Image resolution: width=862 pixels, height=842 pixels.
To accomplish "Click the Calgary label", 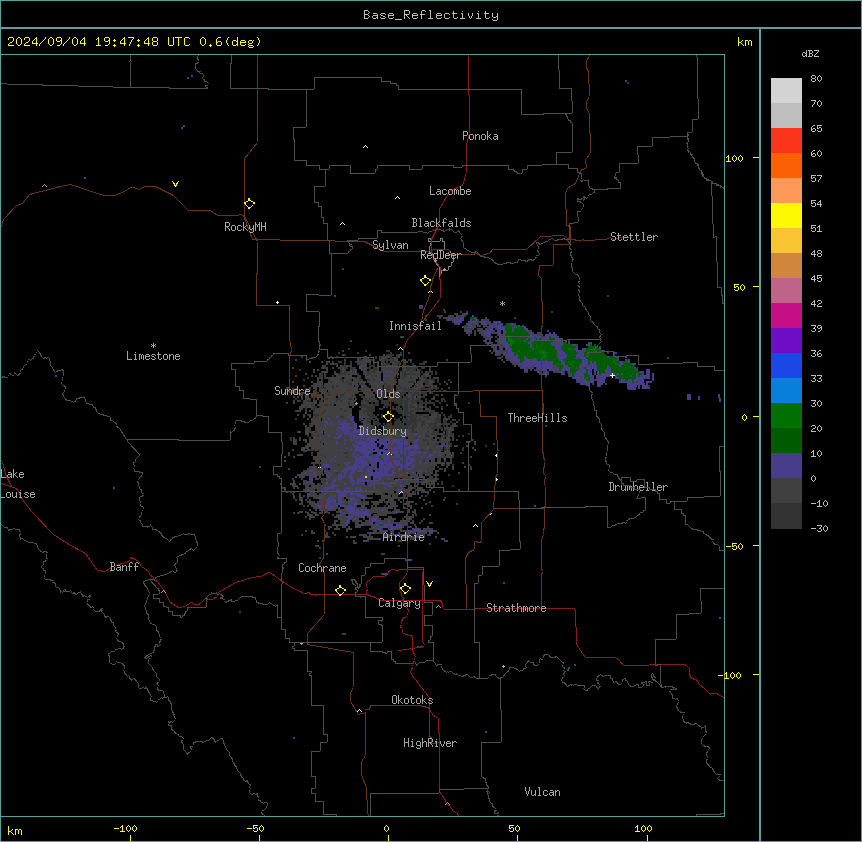I will [x=399, y=603].
